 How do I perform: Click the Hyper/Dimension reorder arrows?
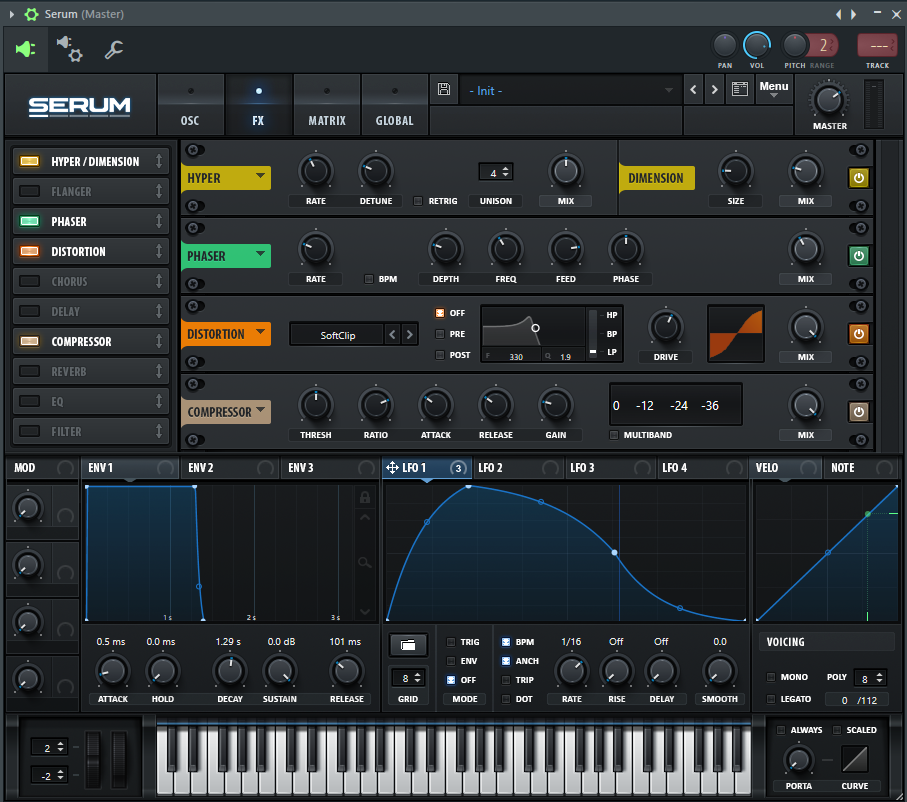click(x=159, y=161)
